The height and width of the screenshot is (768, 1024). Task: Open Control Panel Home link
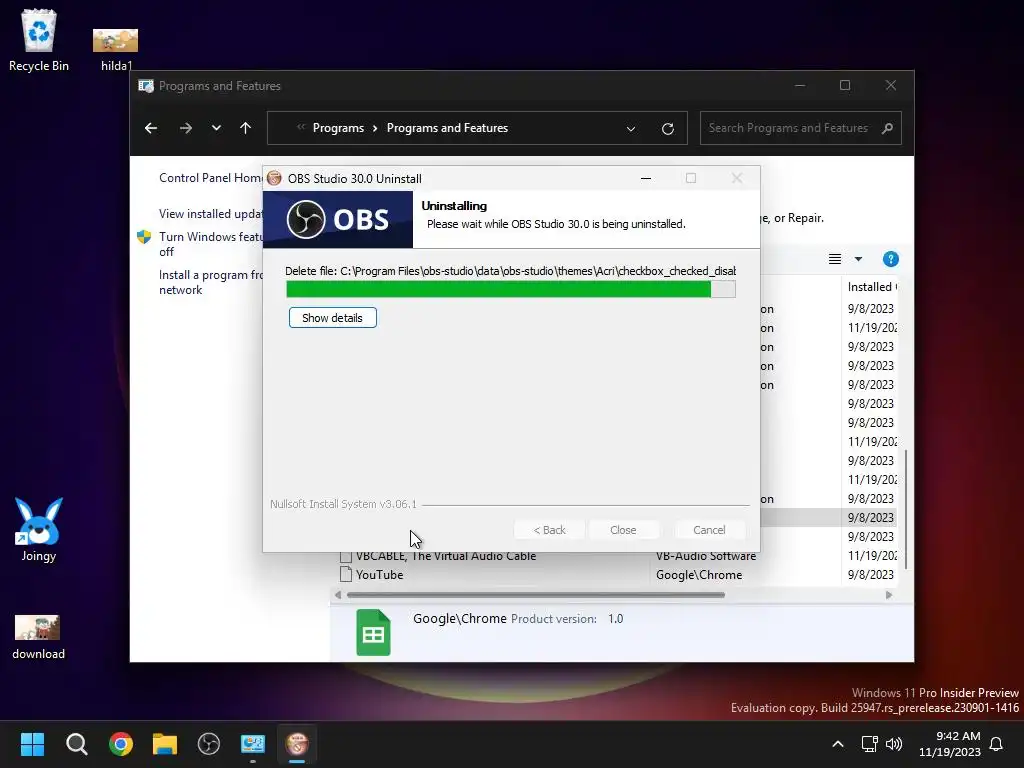pos(210,178)
